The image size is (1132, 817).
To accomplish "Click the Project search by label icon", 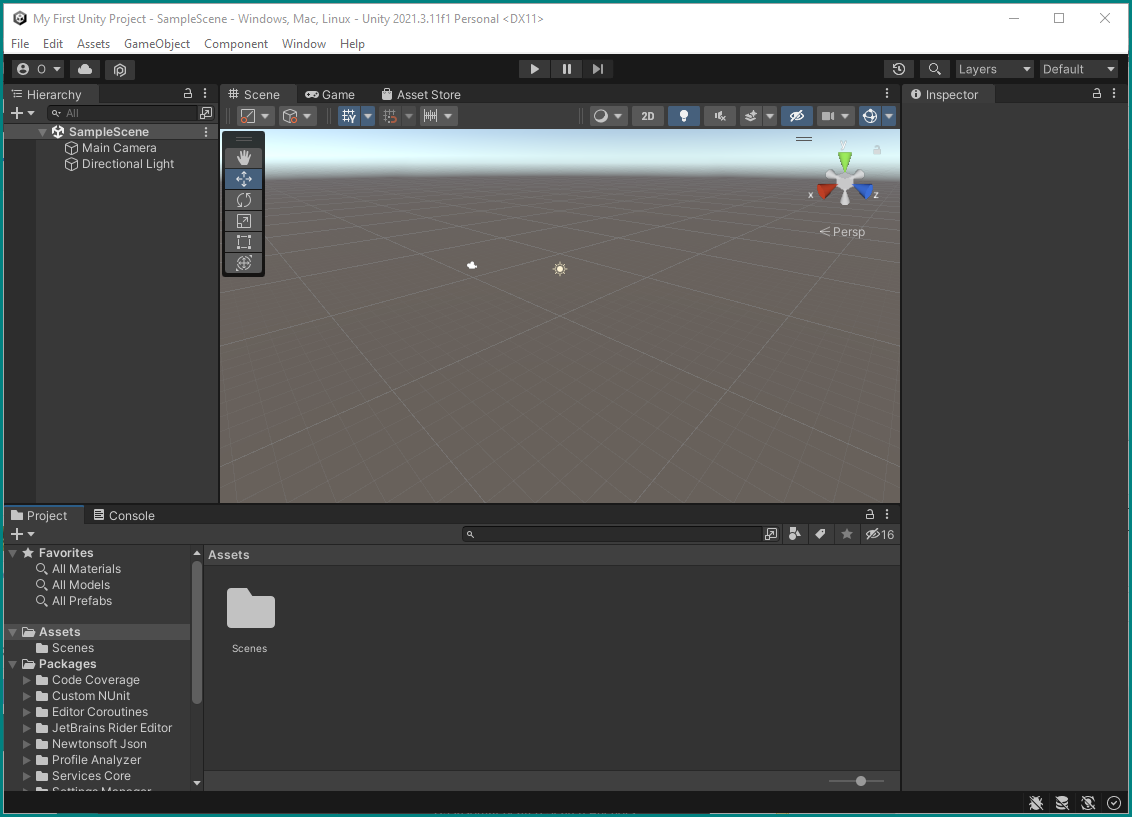I will pos(820,534).
